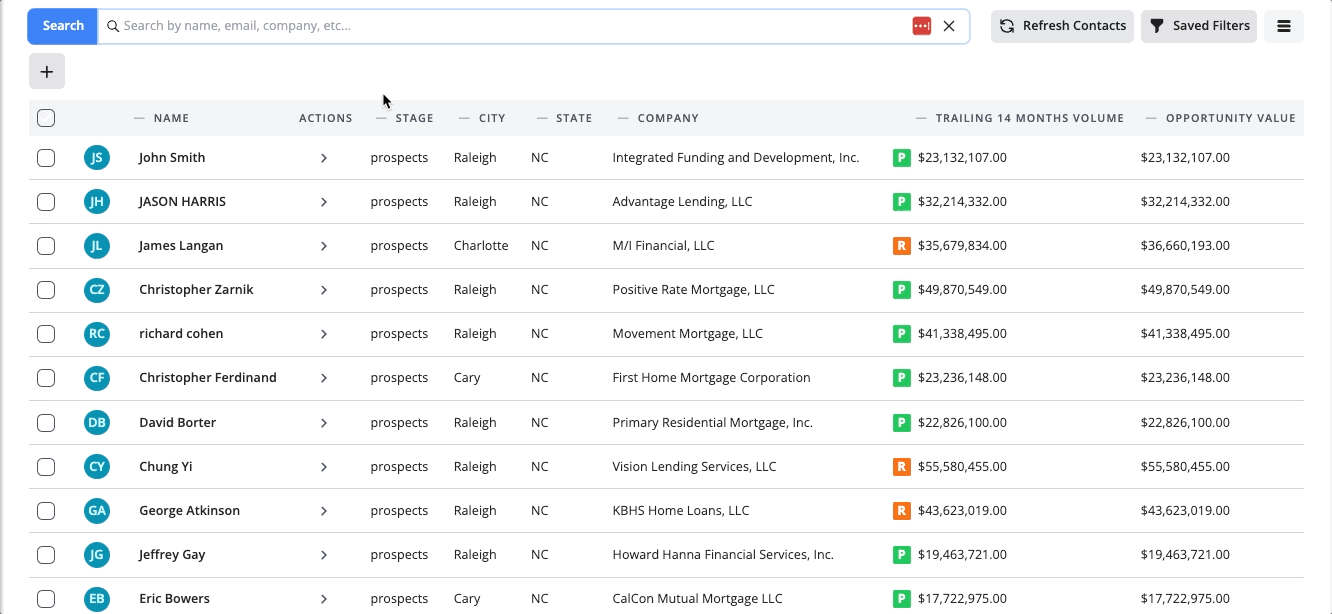Click the Actions column header
This screenshot has height=614, width=1332.
point(326,118)
